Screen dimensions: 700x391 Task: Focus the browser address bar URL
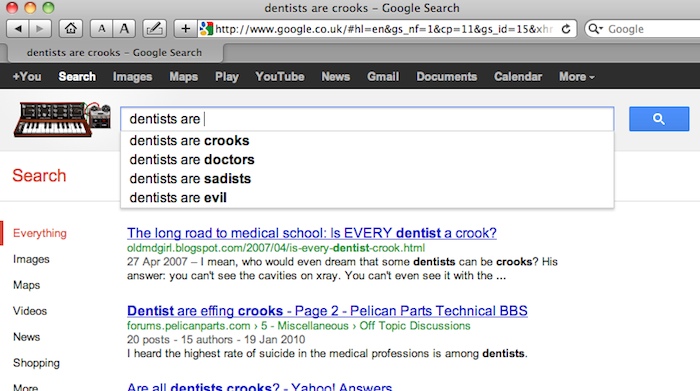point(384,29)
